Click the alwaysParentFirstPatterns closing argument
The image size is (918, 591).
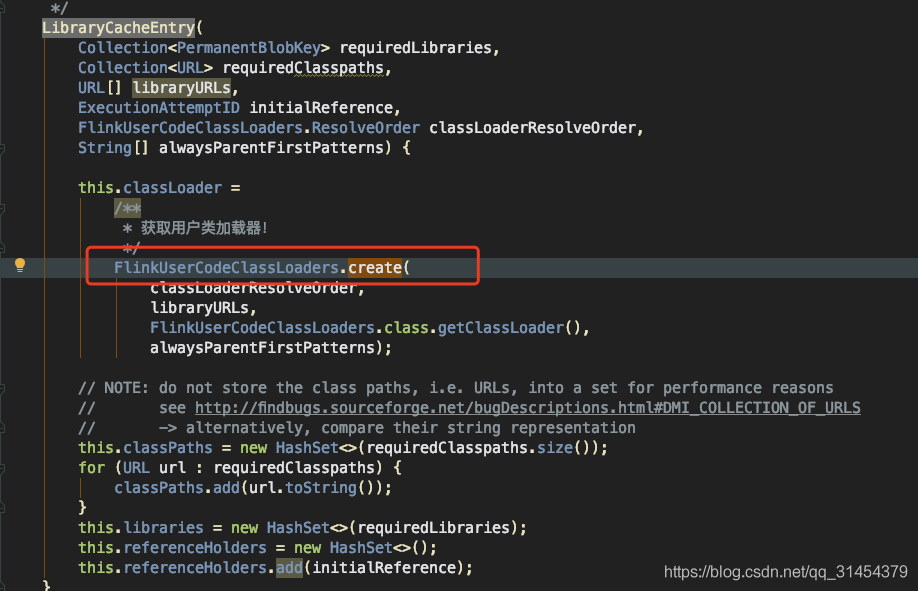pos(262,348)
